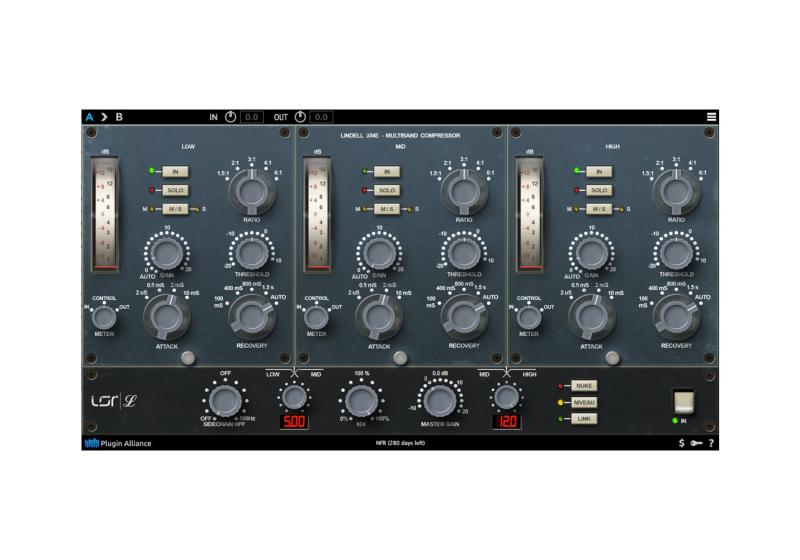
Task: Click the LOW band ATTACK knob
Action: pos(167,317)
